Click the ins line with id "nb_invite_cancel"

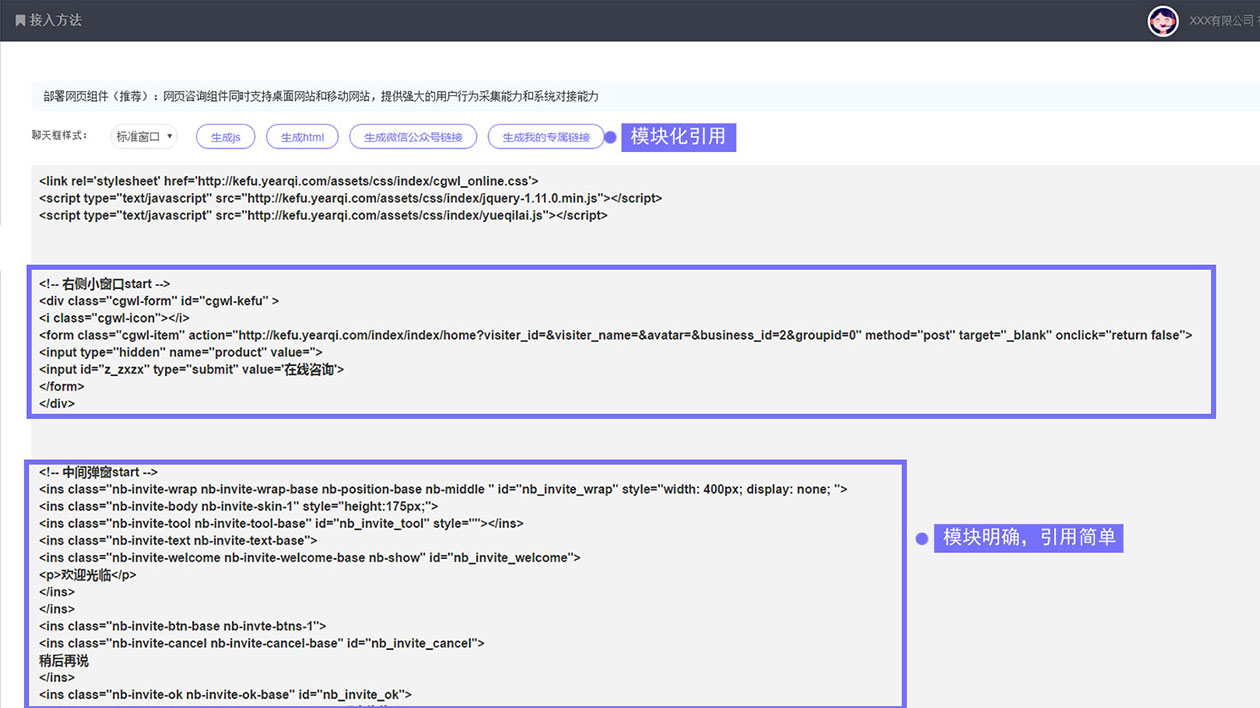[x=262, y=643]
